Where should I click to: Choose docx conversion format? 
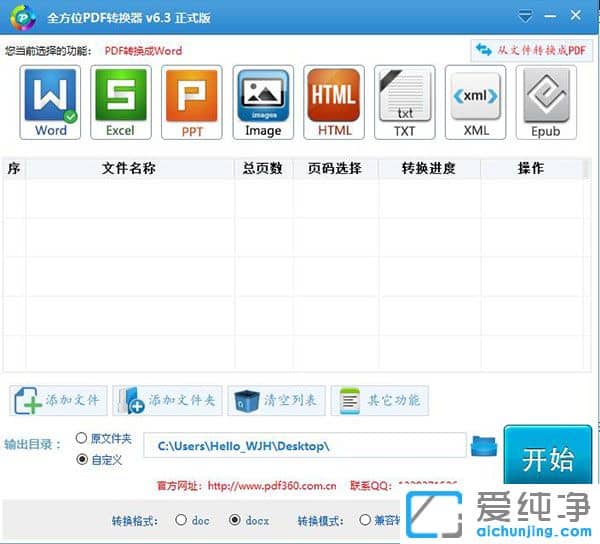click(235, 520)
